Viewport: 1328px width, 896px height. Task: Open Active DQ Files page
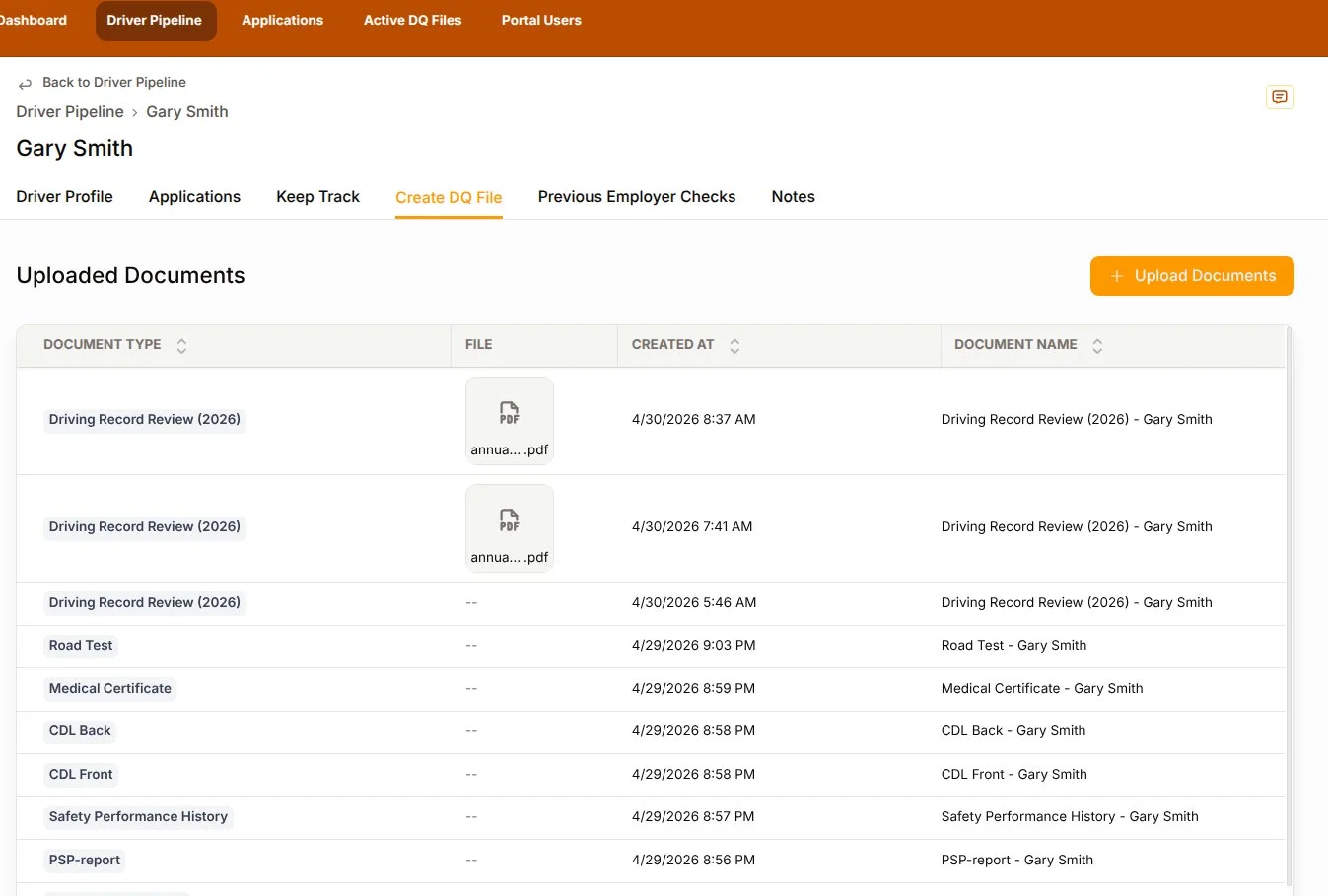(x=412, y=20)
